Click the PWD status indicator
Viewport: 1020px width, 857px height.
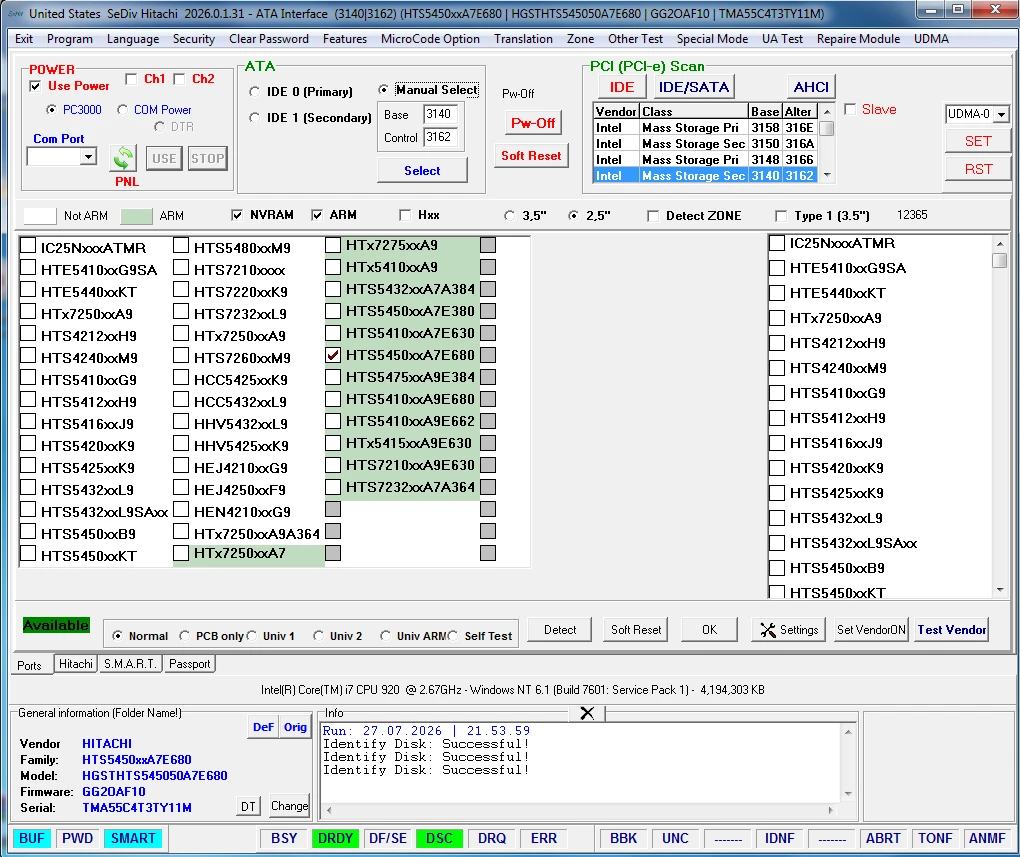[77, 838]
